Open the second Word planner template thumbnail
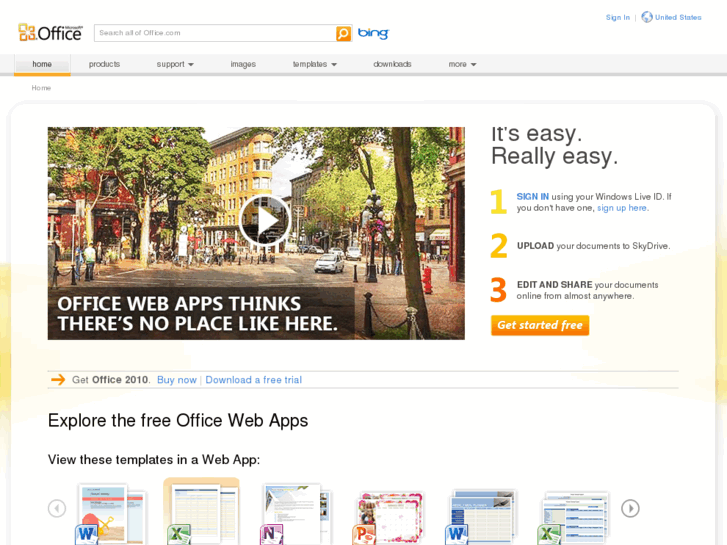This screenshot has width=727, height=545. 481,516
